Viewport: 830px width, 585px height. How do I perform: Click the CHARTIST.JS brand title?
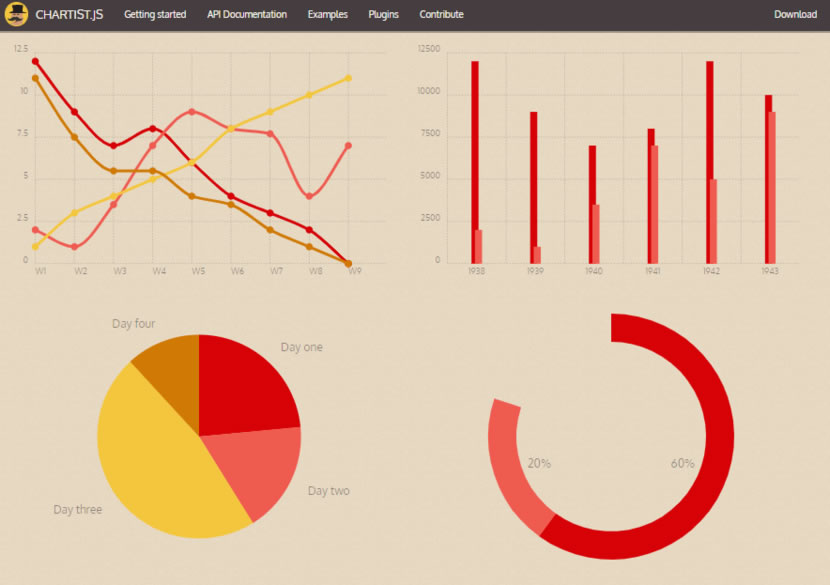pos(69,14)
